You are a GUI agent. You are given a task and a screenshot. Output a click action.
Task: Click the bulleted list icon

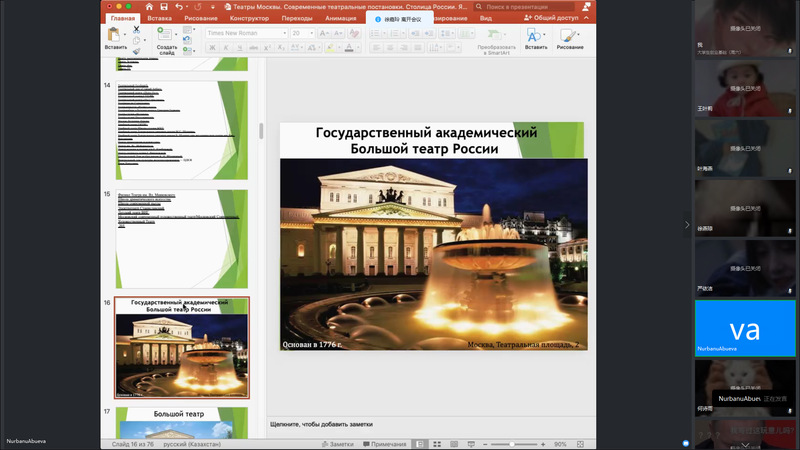(x=374, y=33)
